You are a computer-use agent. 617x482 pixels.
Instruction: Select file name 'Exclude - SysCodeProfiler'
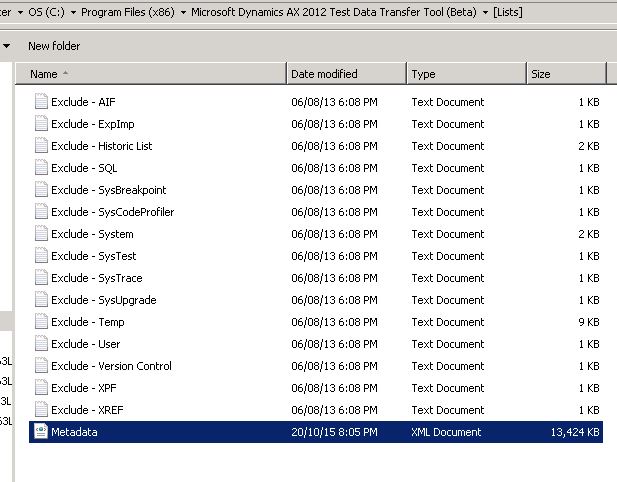(x=113, y=212)
